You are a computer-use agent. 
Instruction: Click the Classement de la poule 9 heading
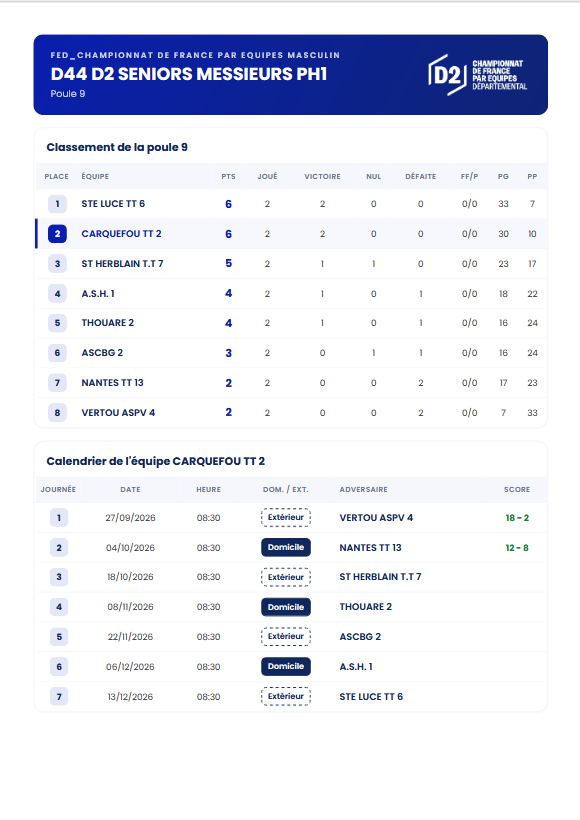tap(117, 147)
